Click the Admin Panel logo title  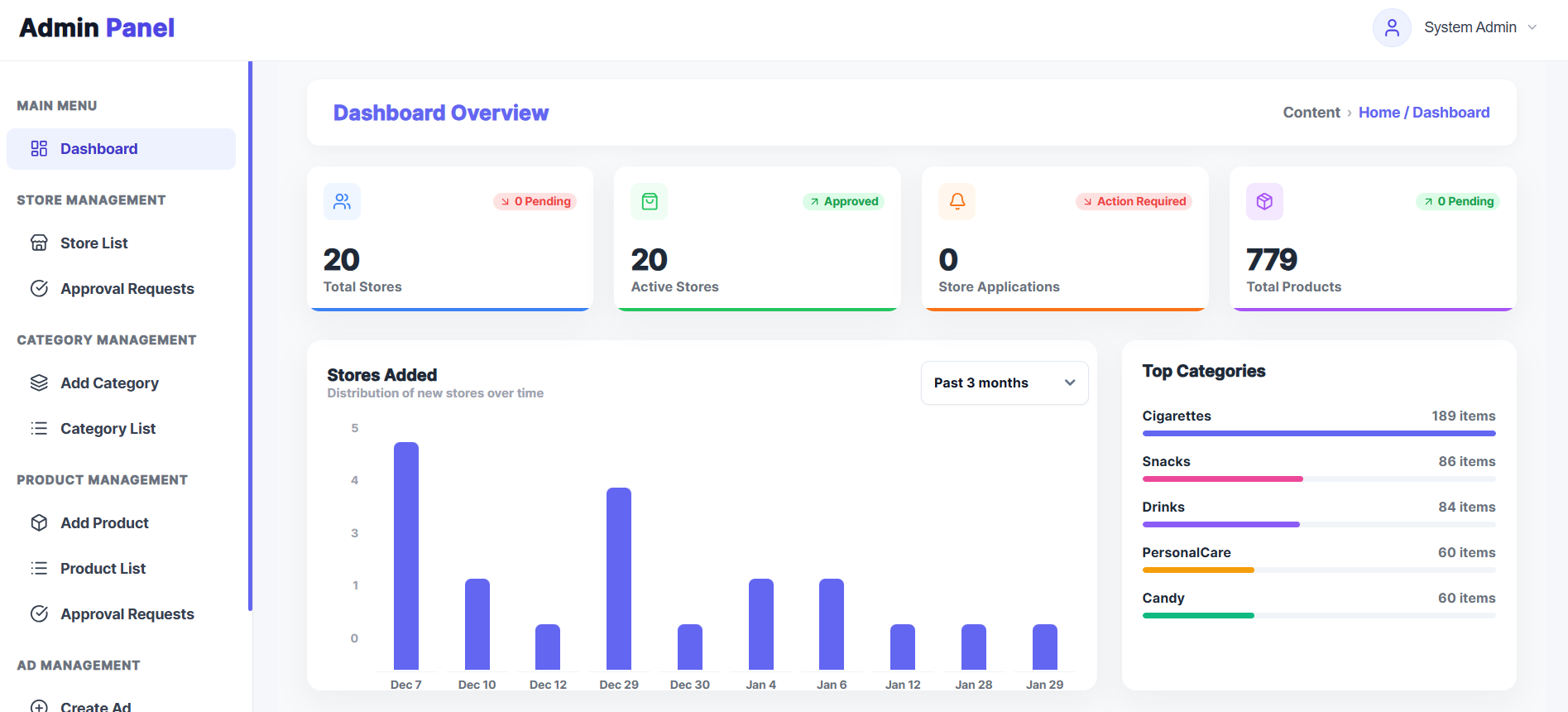pos(97,28)
